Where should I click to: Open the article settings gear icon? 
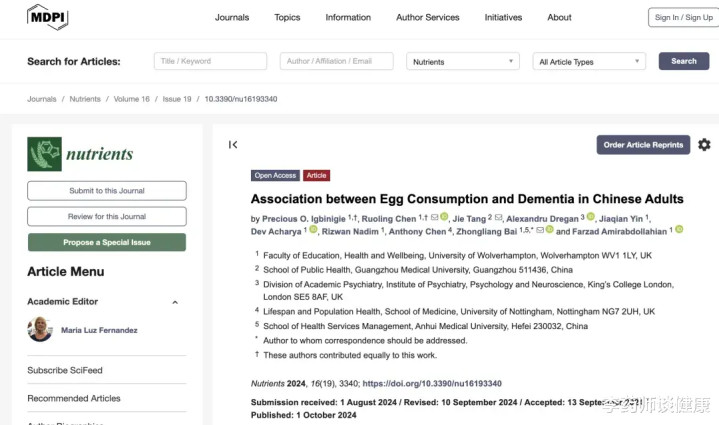tap(704, 145)
